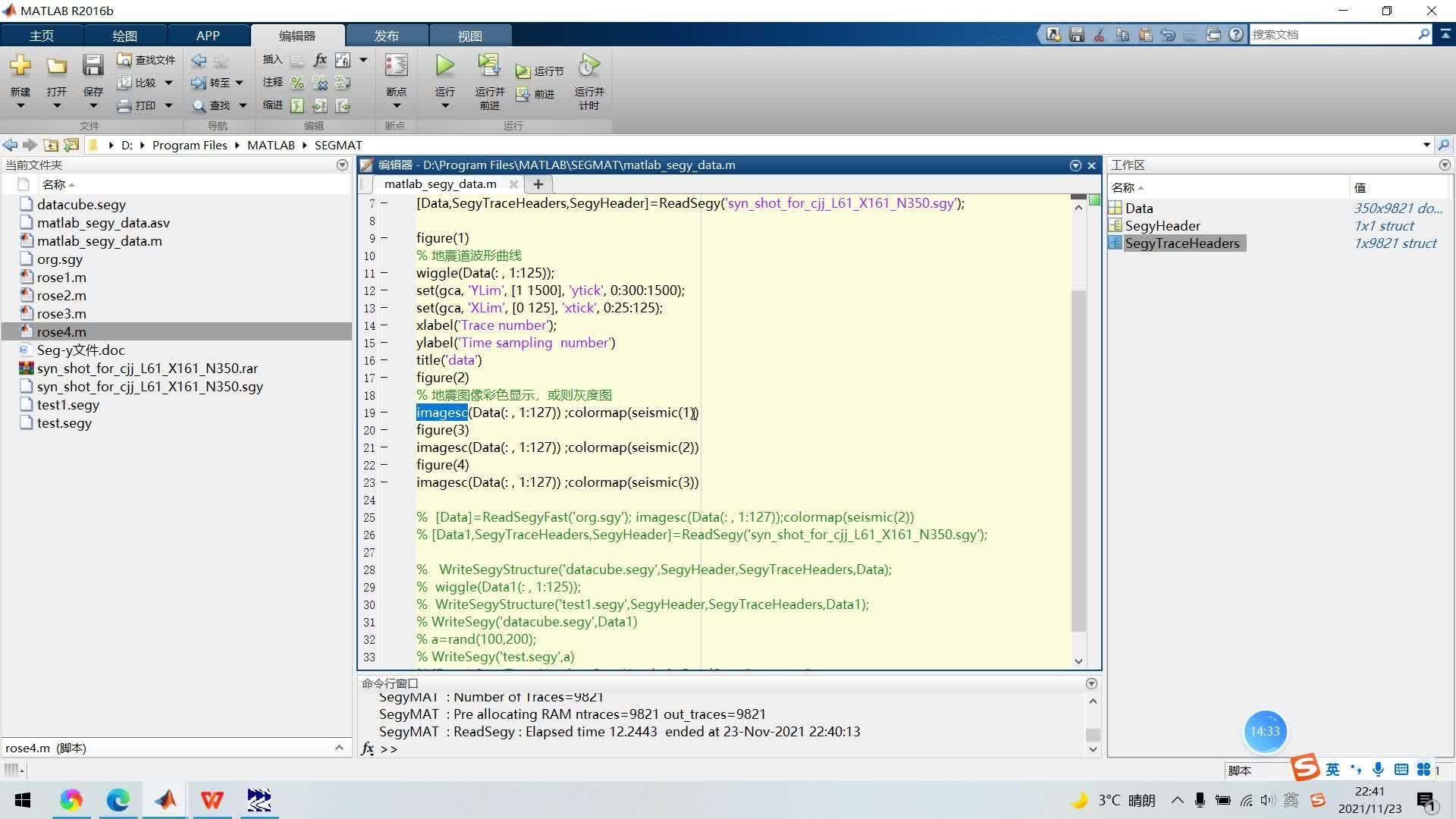Open the Breakpoints (断点) dropdown
This screenshot has width=1456, height=819.
click(x=396, y=105)
